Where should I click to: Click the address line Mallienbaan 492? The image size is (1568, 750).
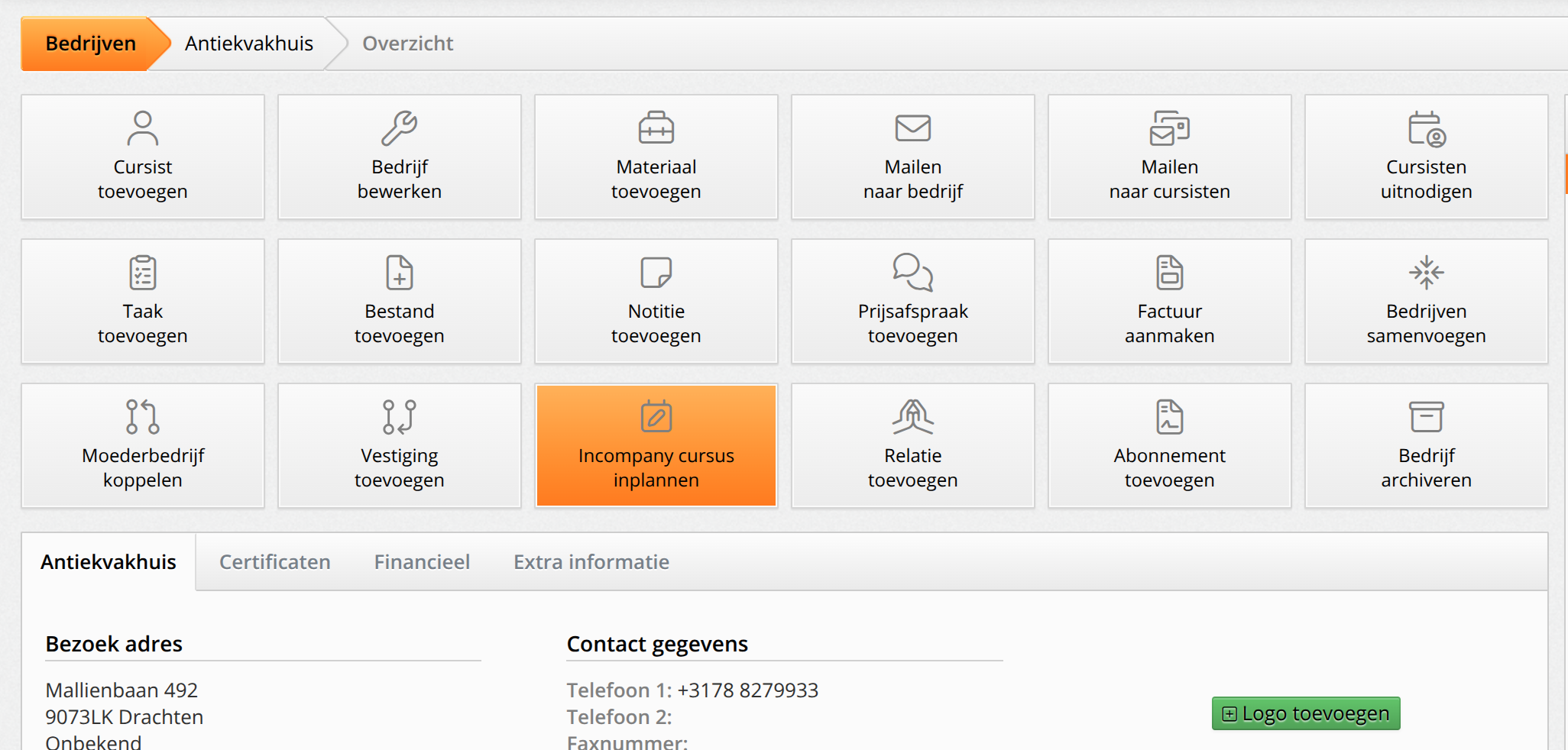[121, 690]
